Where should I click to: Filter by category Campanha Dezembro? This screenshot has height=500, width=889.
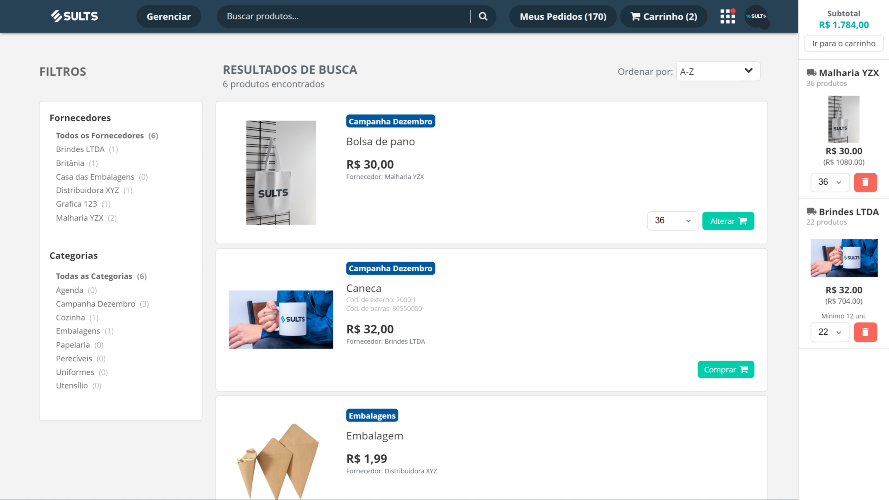102,304
